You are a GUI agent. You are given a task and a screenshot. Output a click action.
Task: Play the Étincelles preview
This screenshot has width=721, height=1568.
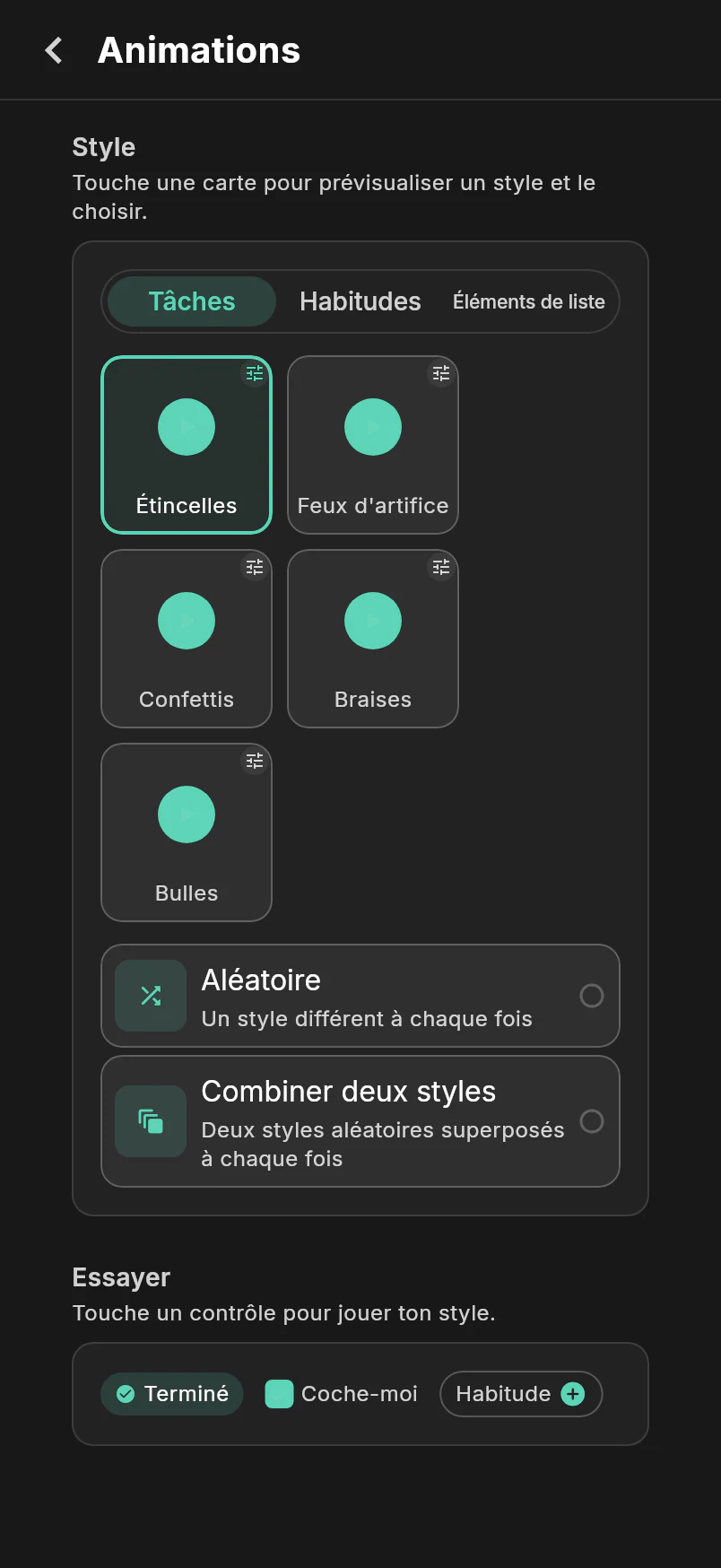click(x=187, y=427)
